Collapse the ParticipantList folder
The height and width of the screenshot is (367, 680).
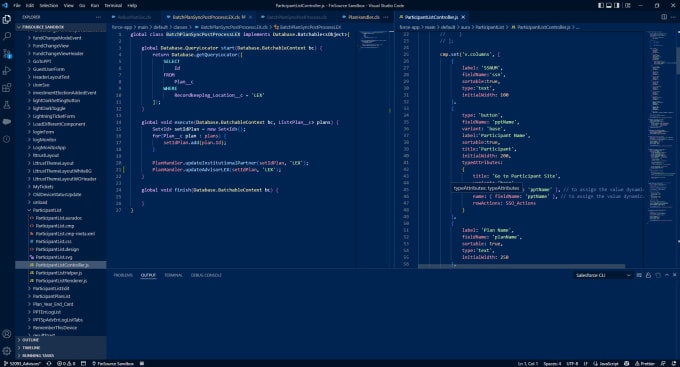coord(61,210)
